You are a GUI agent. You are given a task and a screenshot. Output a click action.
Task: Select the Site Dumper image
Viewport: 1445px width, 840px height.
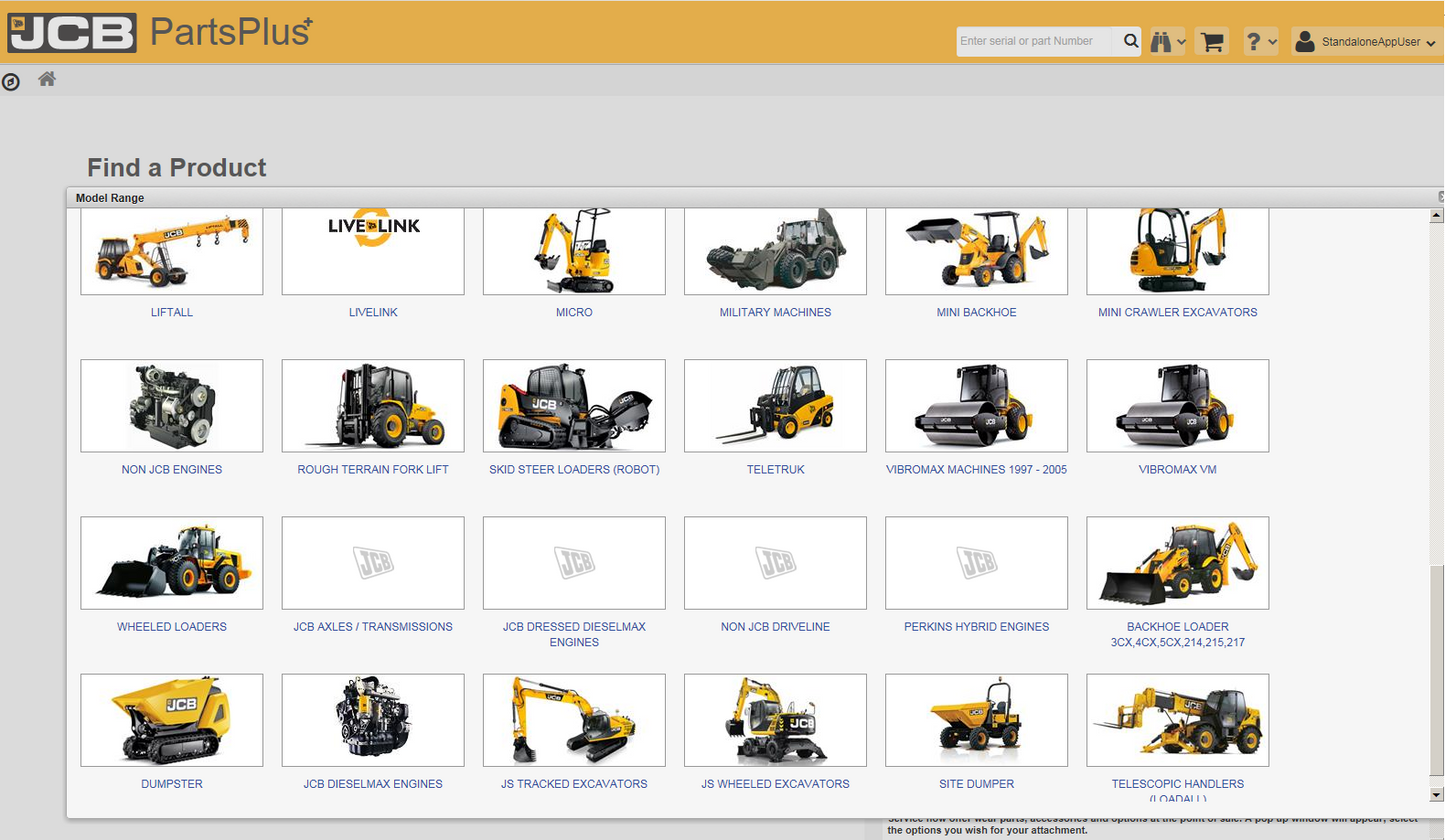pos(976,720)
